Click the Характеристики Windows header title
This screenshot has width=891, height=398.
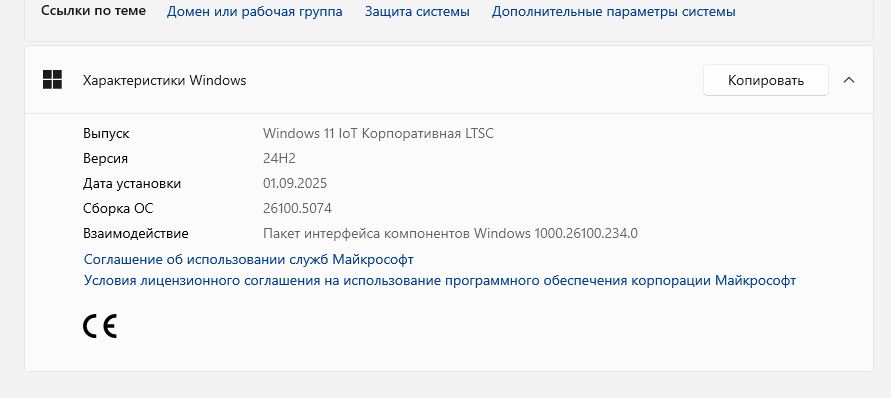164,80
